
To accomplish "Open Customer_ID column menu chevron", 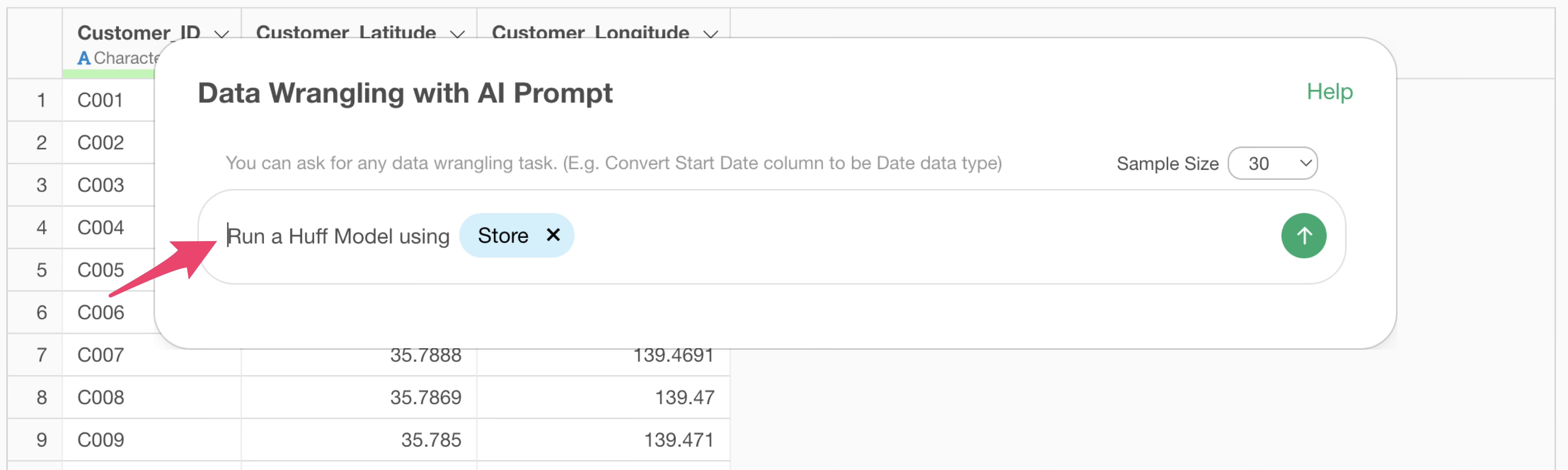I will point(222,34).
